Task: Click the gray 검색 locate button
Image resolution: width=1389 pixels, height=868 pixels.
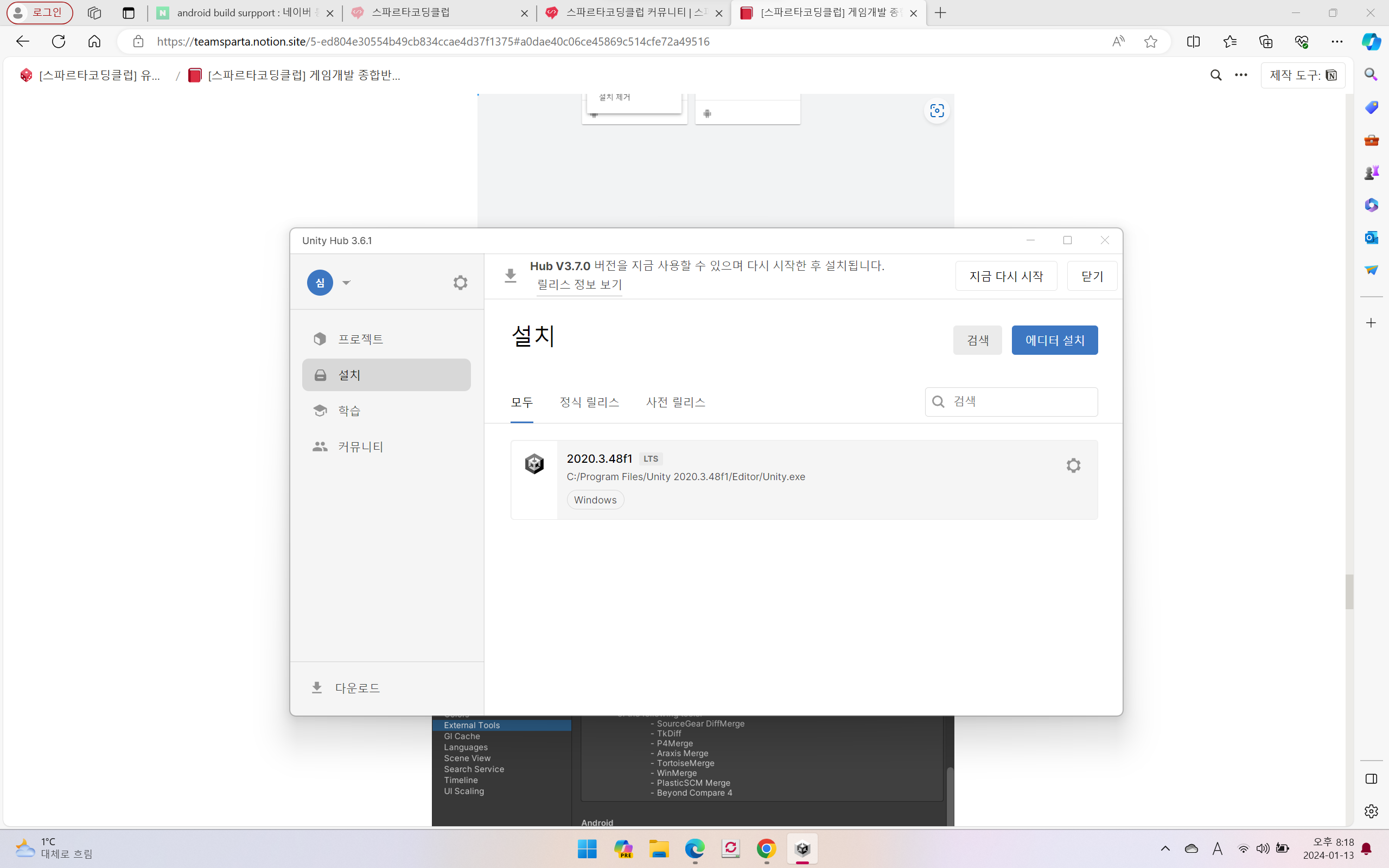Action: (978, 341)
